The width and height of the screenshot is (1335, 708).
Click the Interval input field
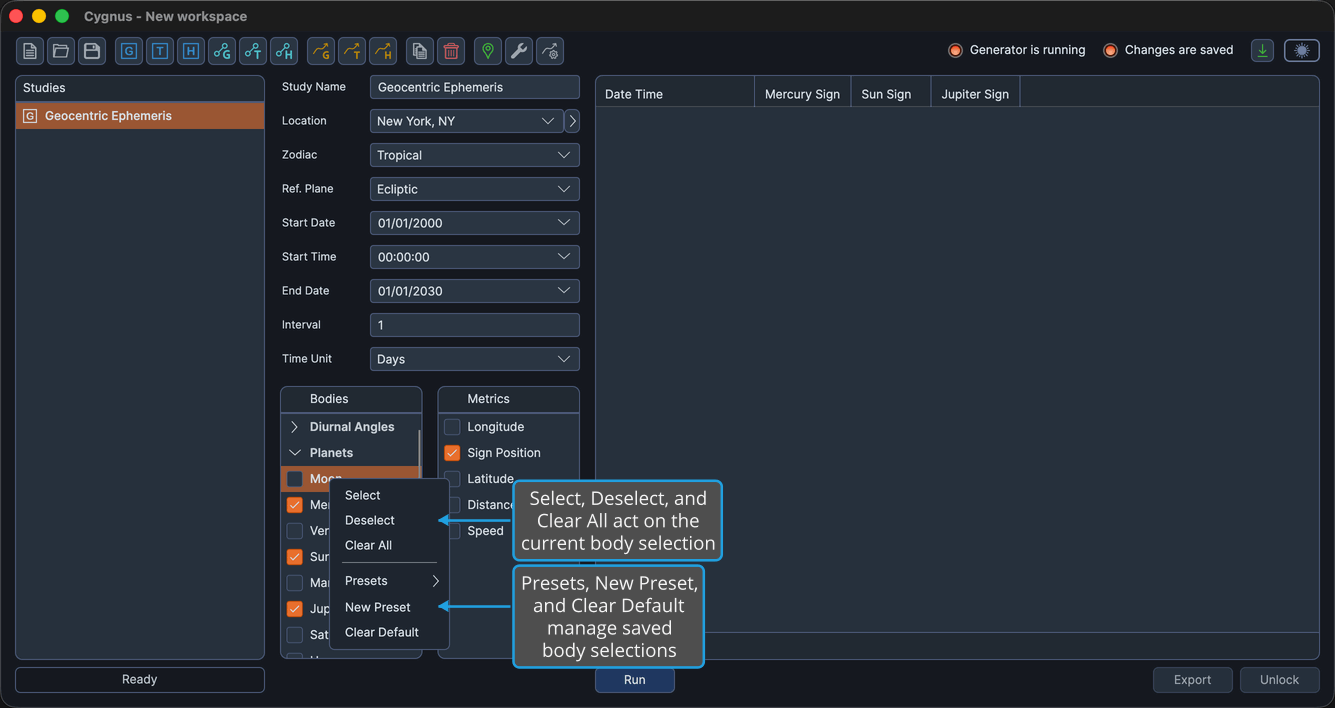coord(474,325)
